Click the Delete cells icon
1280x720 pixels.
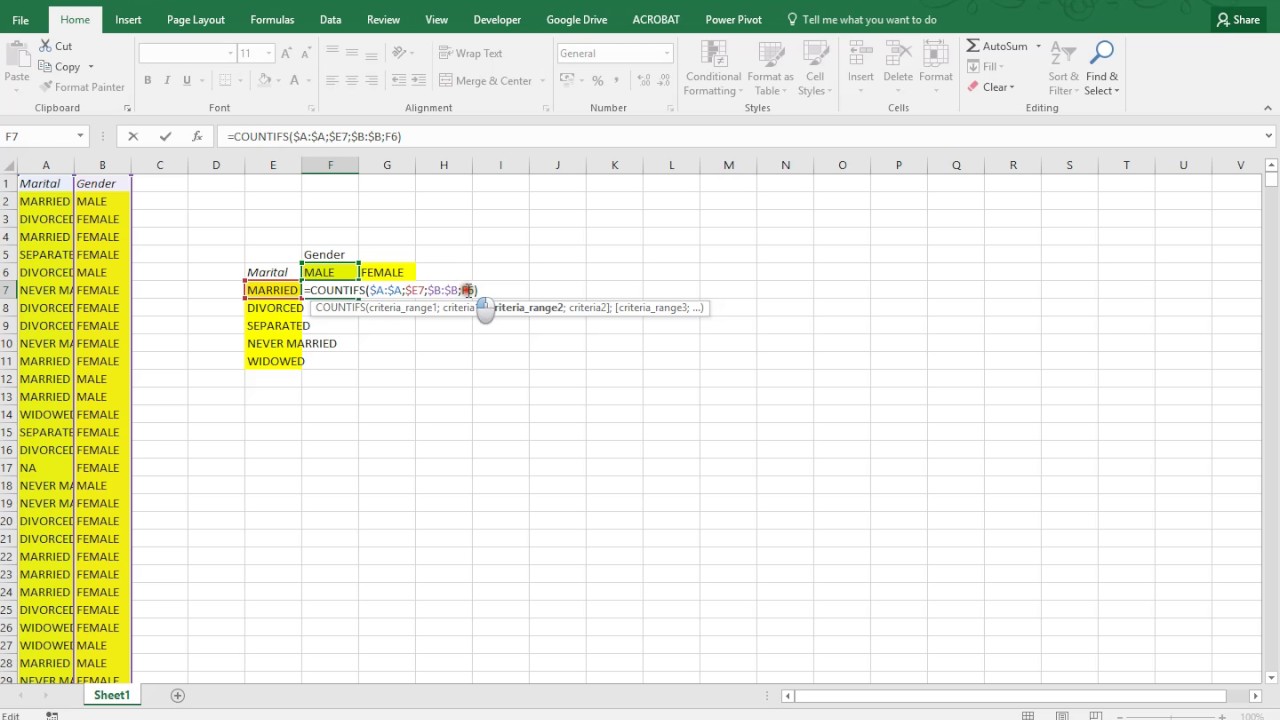pos(897,54)
